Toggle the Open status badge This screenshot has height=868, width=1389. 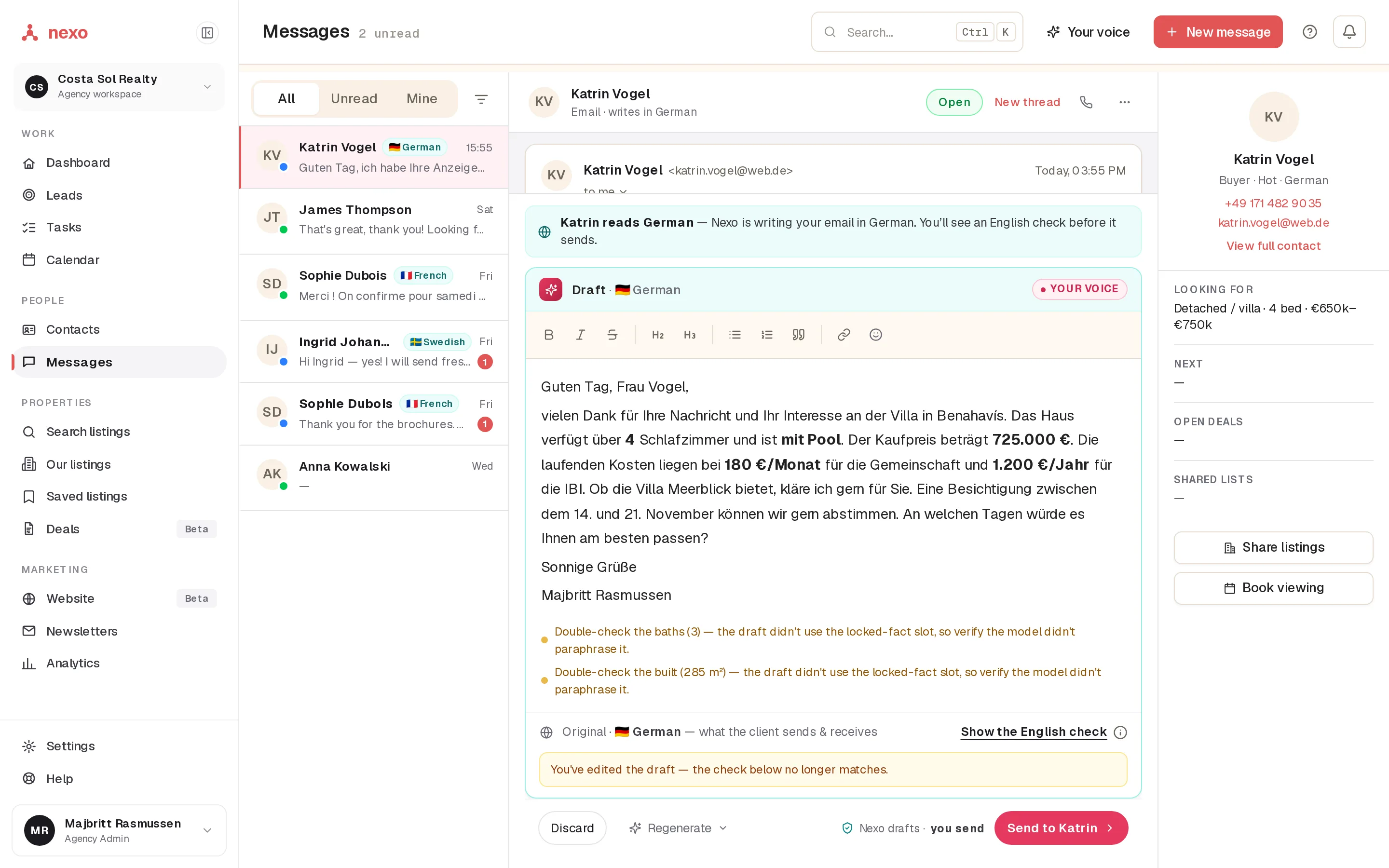pyautogui.click(x=954, y=102)
